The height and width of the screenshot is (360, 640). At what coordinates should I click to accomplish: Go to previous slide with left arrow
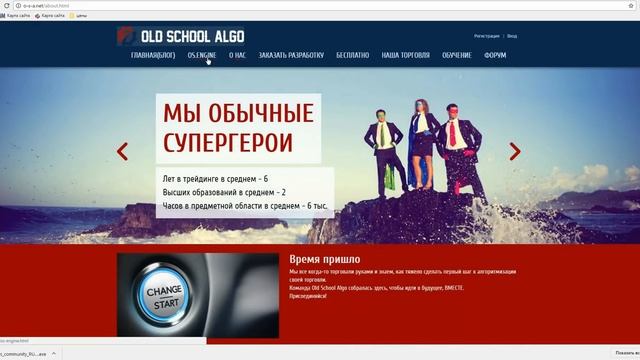(122, 151)
